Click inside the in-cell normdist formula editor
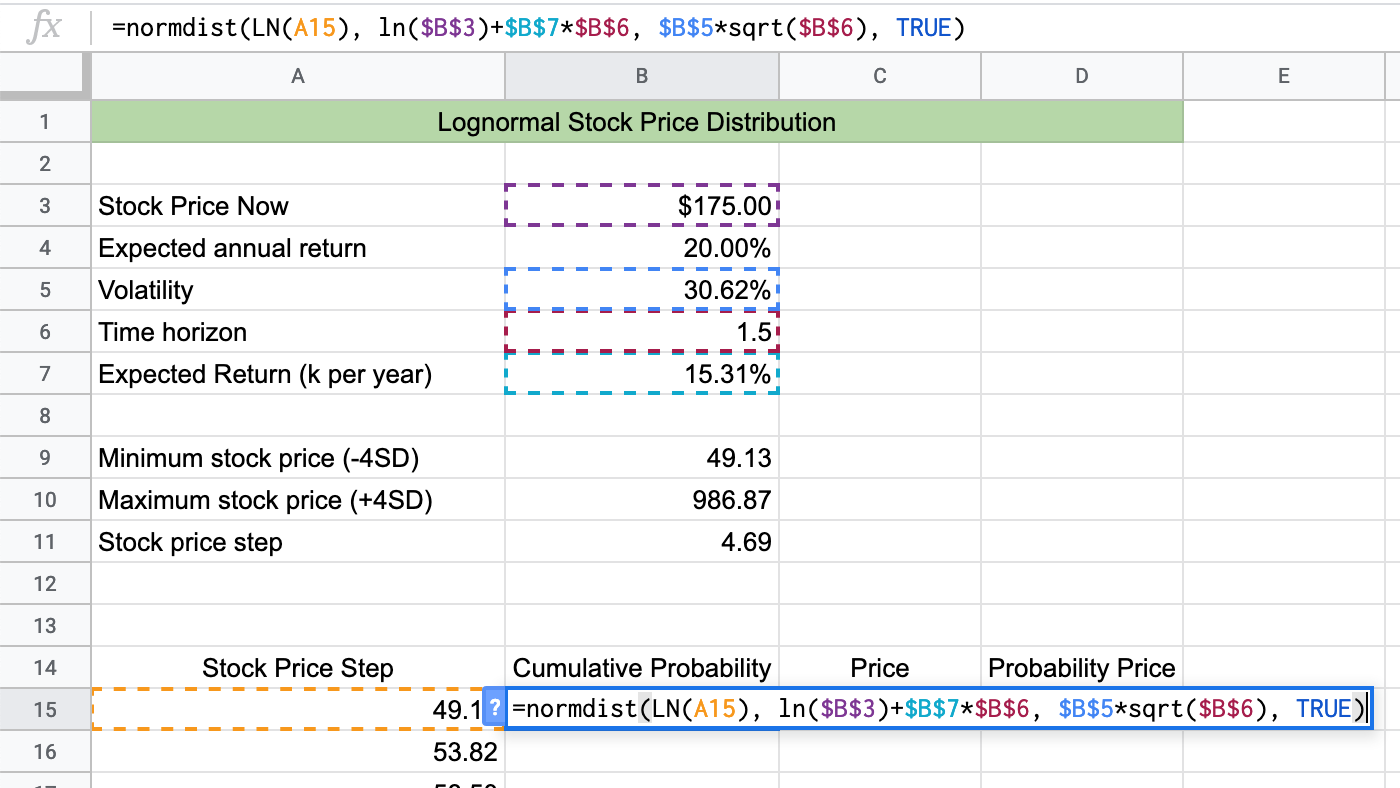This screenshot has width=1400, height=788. pos(939,709)
